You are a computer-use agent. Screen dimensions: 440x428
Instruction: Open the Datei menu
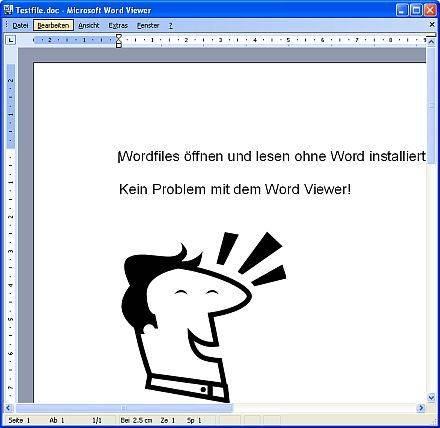coord(20,25)
